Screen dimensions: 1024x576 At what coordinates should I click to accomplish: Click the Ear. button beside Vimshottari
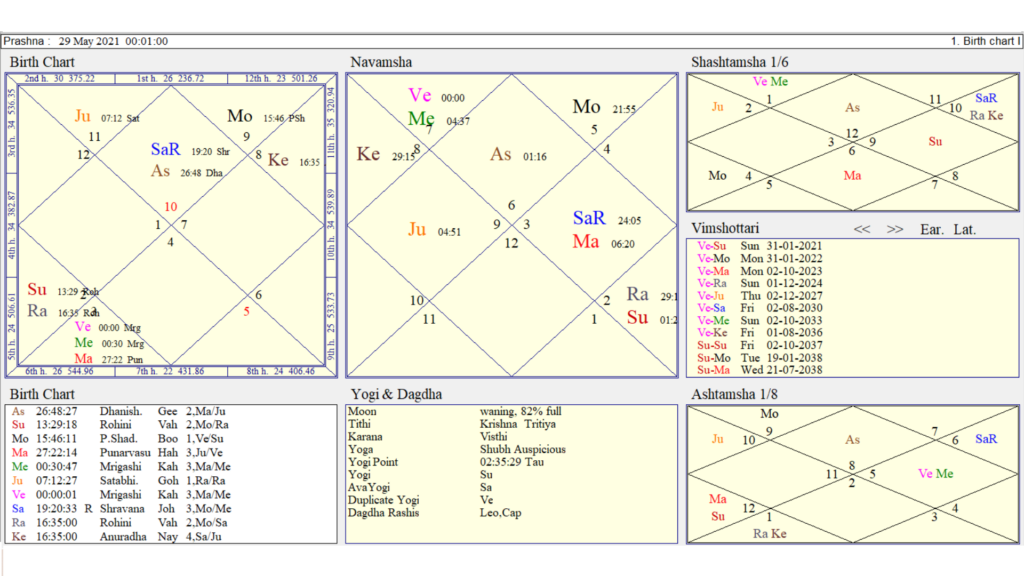tap(932, 229)
